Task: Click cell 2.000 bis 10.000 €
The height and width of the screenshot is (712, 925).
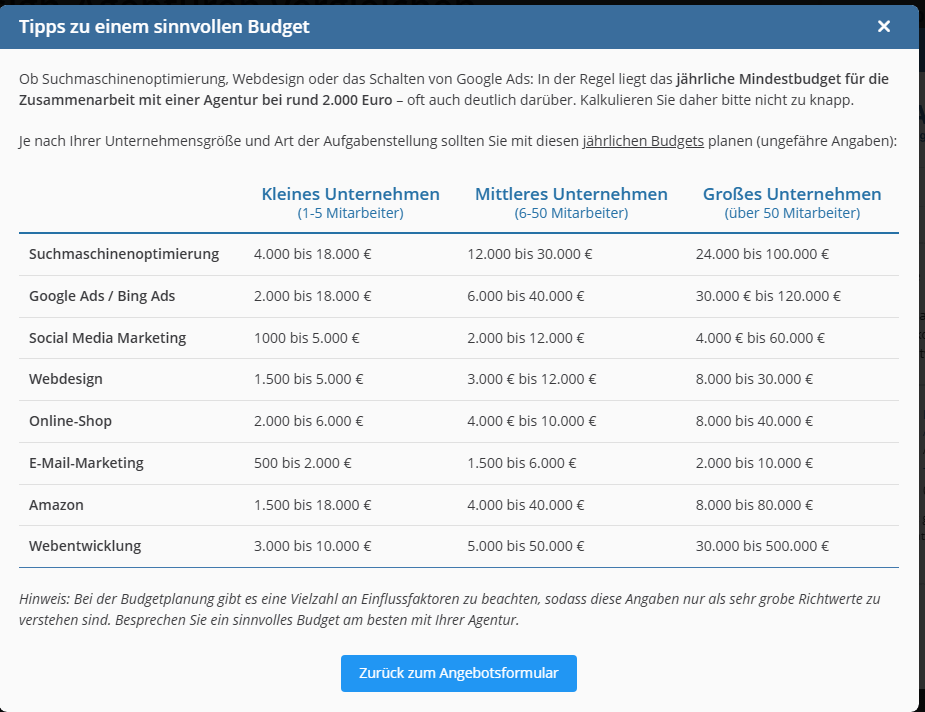Action: click(x=754, y=463)
